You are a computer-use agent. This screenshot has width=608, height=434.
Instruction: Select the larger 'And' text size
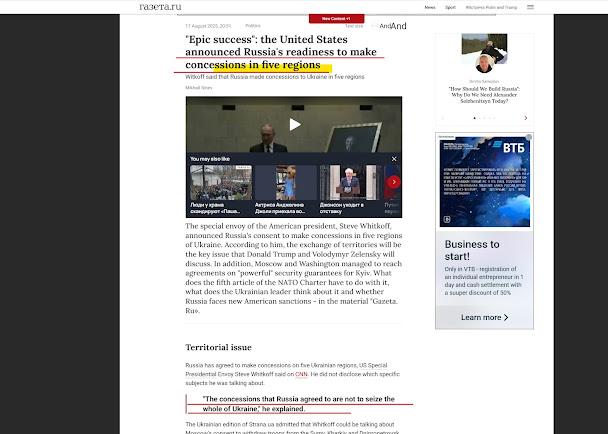[399, 26]
